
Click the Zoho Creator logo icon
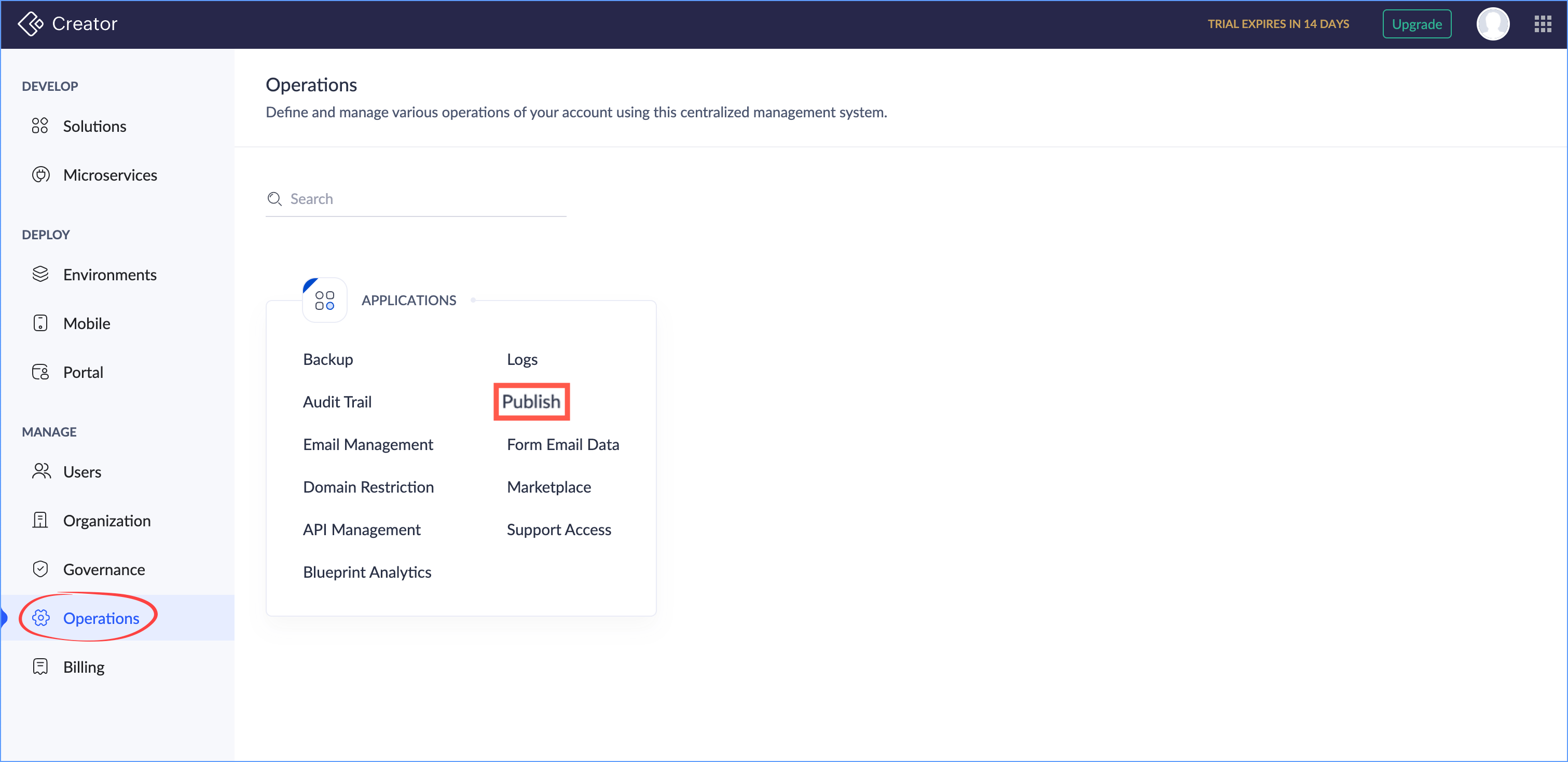(31, 24)
